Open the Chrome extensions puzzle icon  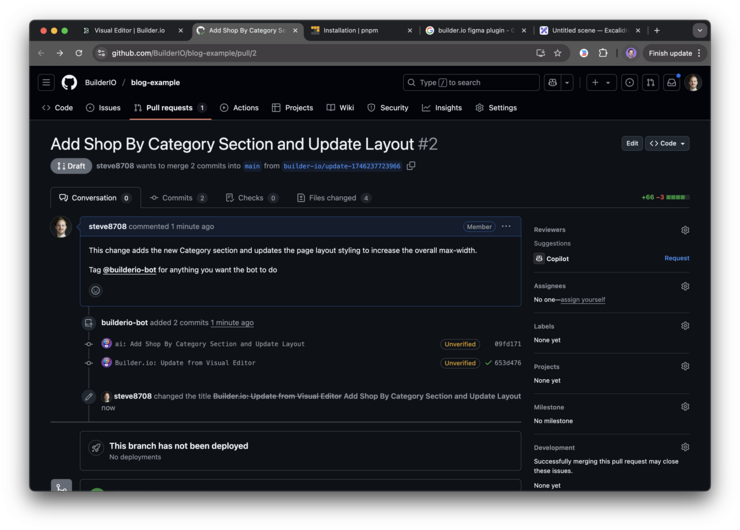pos(603,53)
